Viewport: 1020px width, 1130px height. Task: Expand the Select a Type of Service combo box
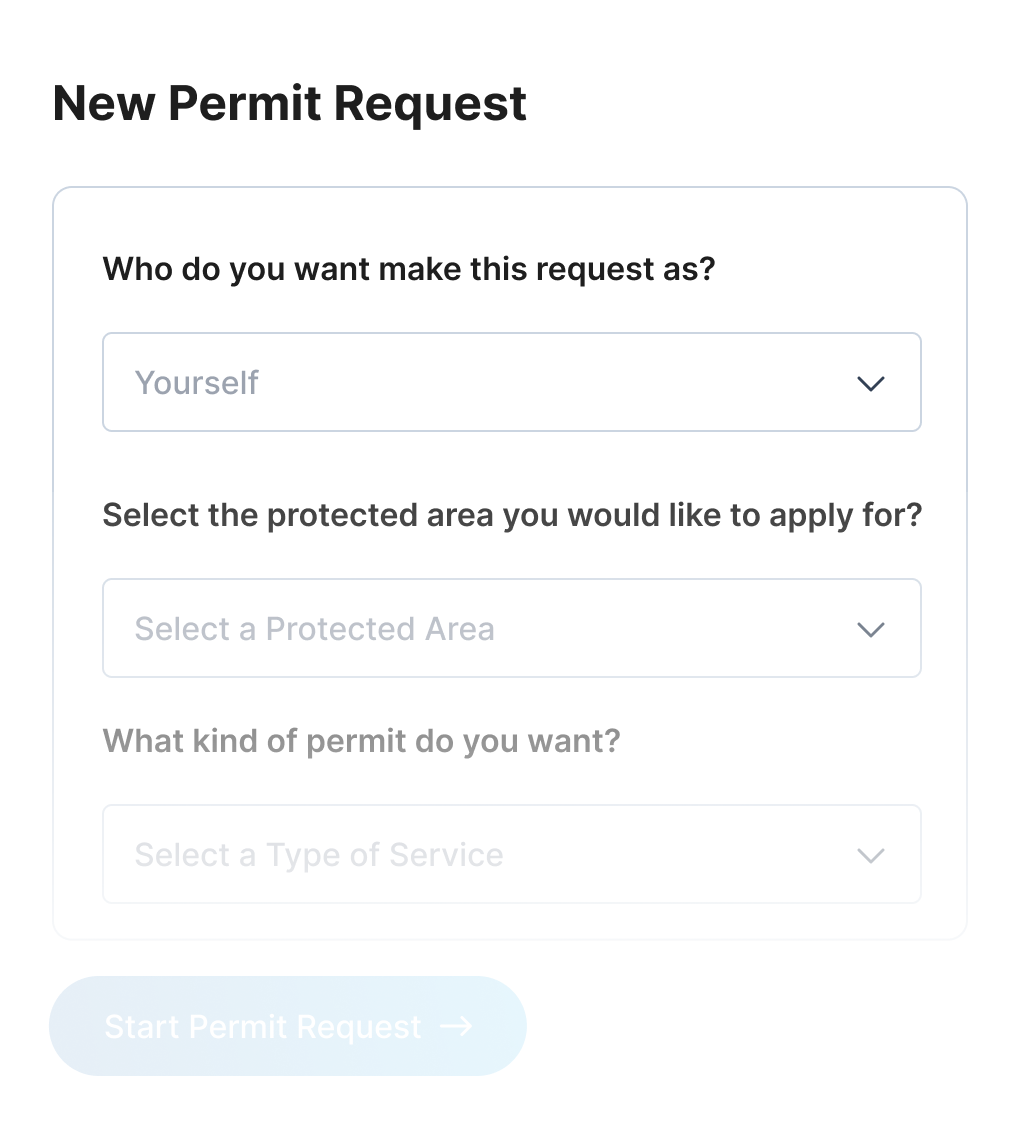point(511,854)
